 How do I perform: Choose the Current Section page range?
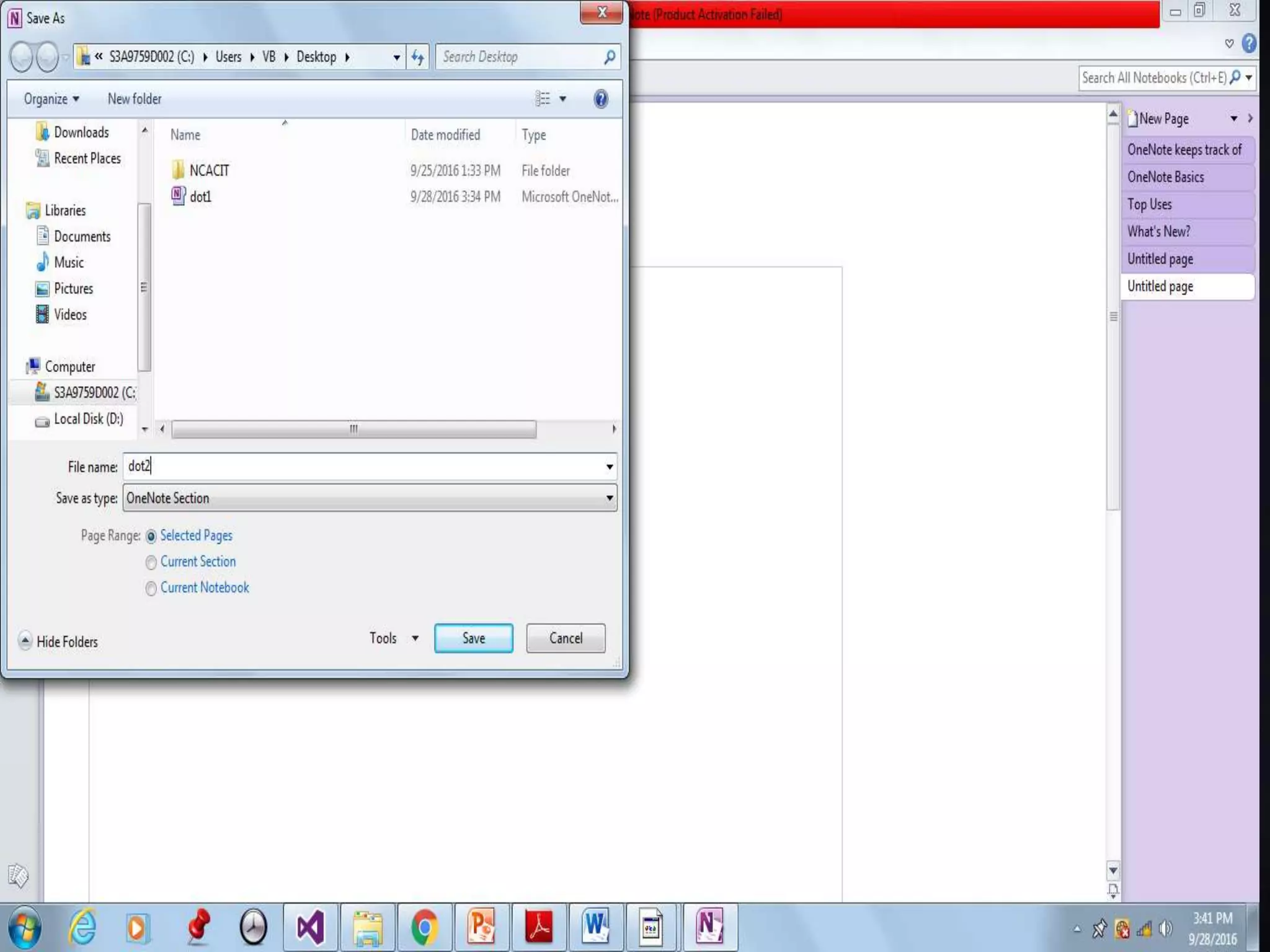(151, 562)
